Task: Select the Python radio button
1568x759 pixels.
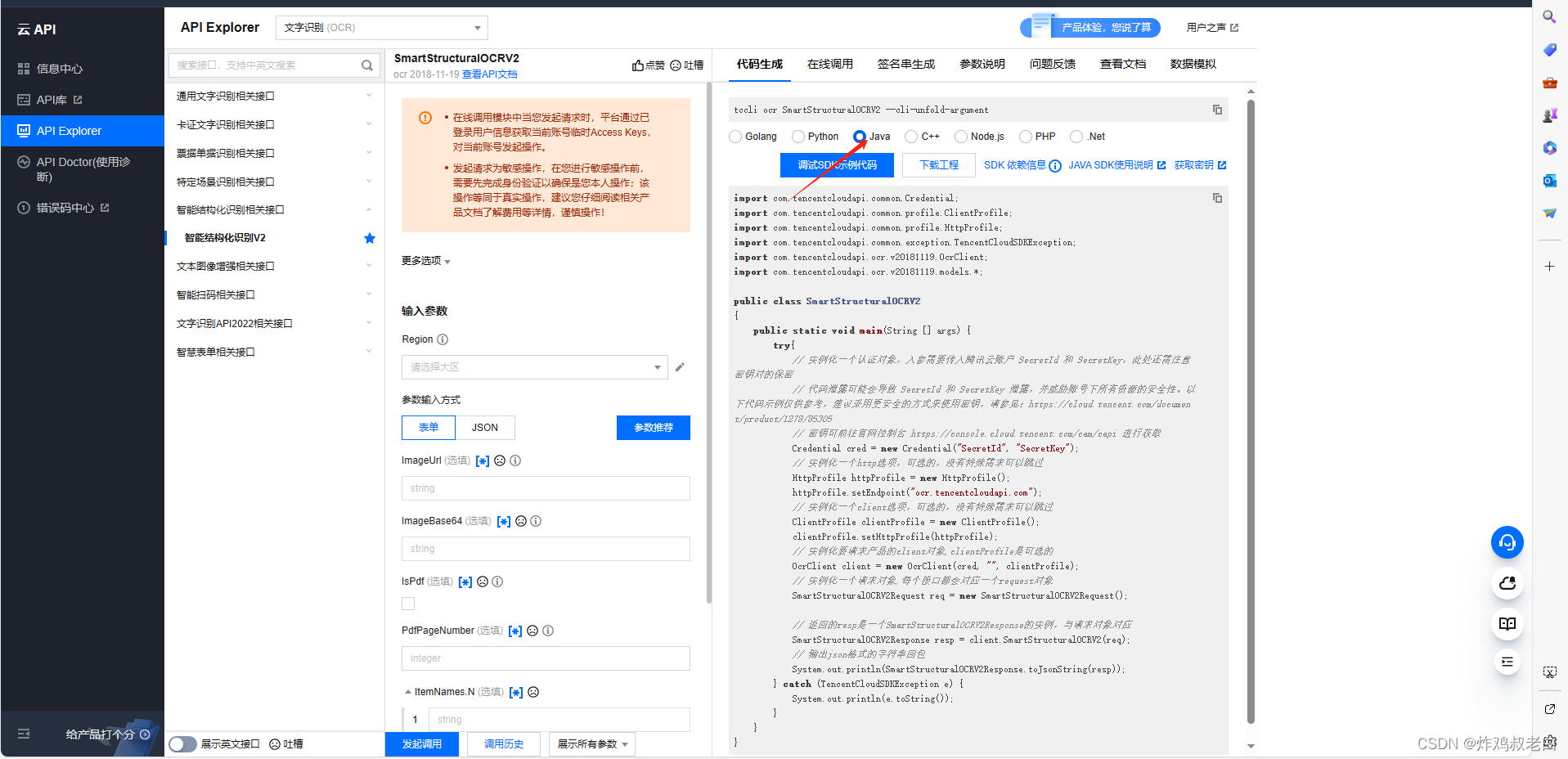Action: [x=797, y=137]
